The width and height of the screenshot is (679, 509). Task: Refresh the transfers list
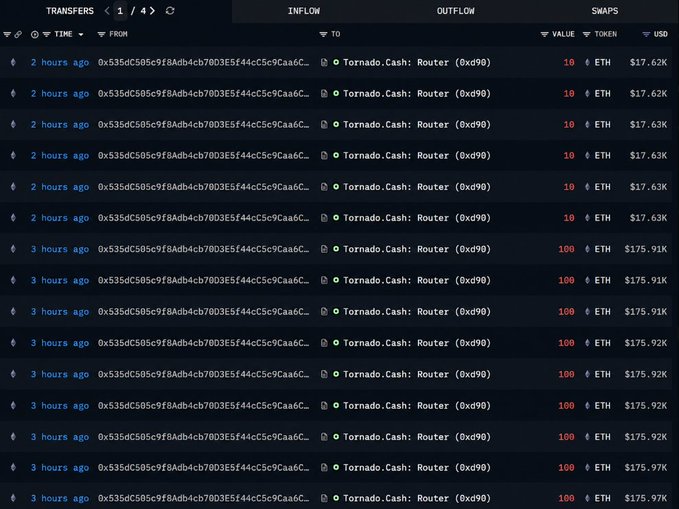click(x=170, y=11)
